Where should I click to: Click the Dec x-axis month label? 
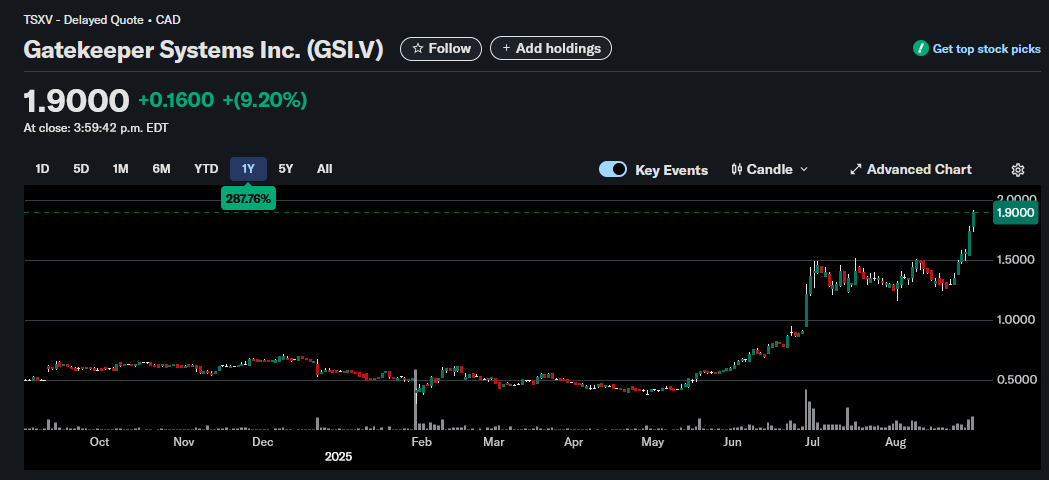[x=263, y=443]
